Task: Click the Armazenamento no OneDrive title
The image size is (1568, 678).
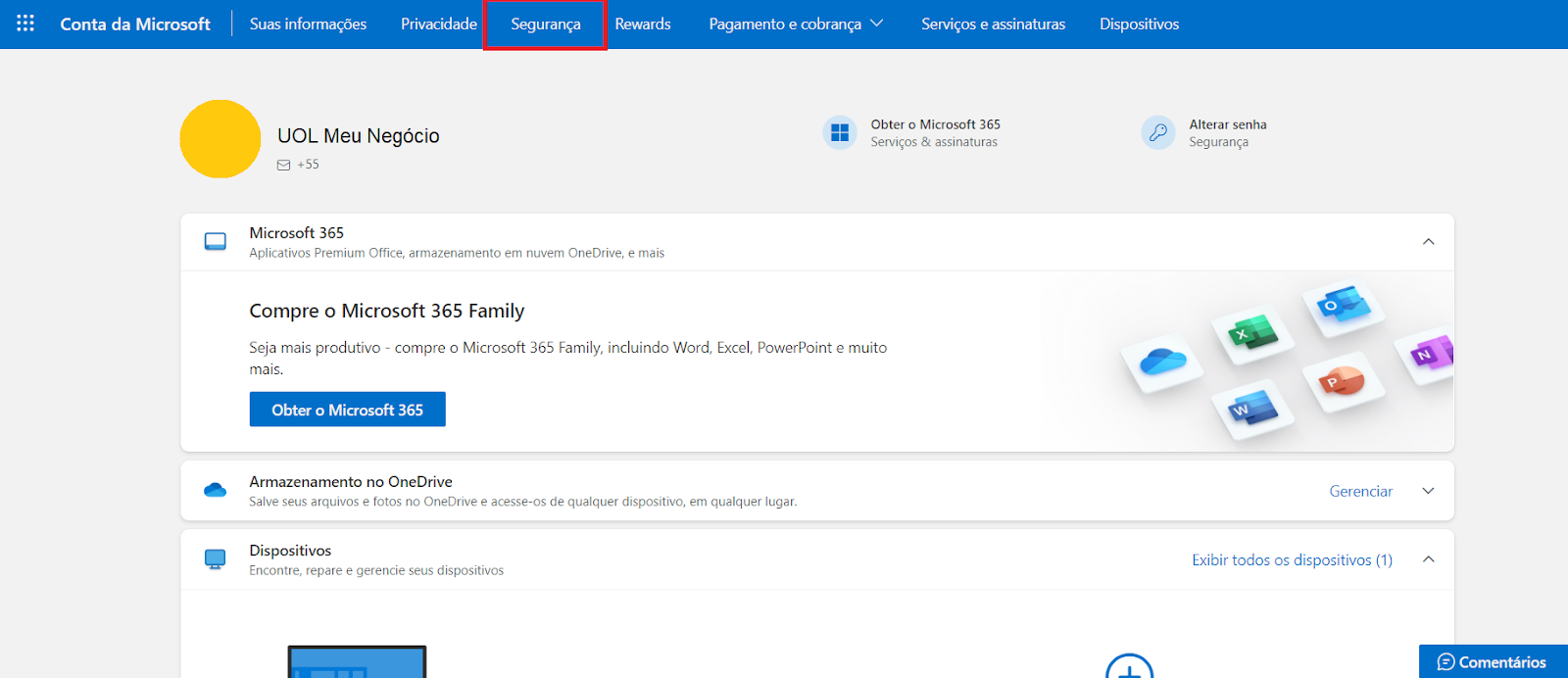Action: pyautogui.click(x=351, y=481)
